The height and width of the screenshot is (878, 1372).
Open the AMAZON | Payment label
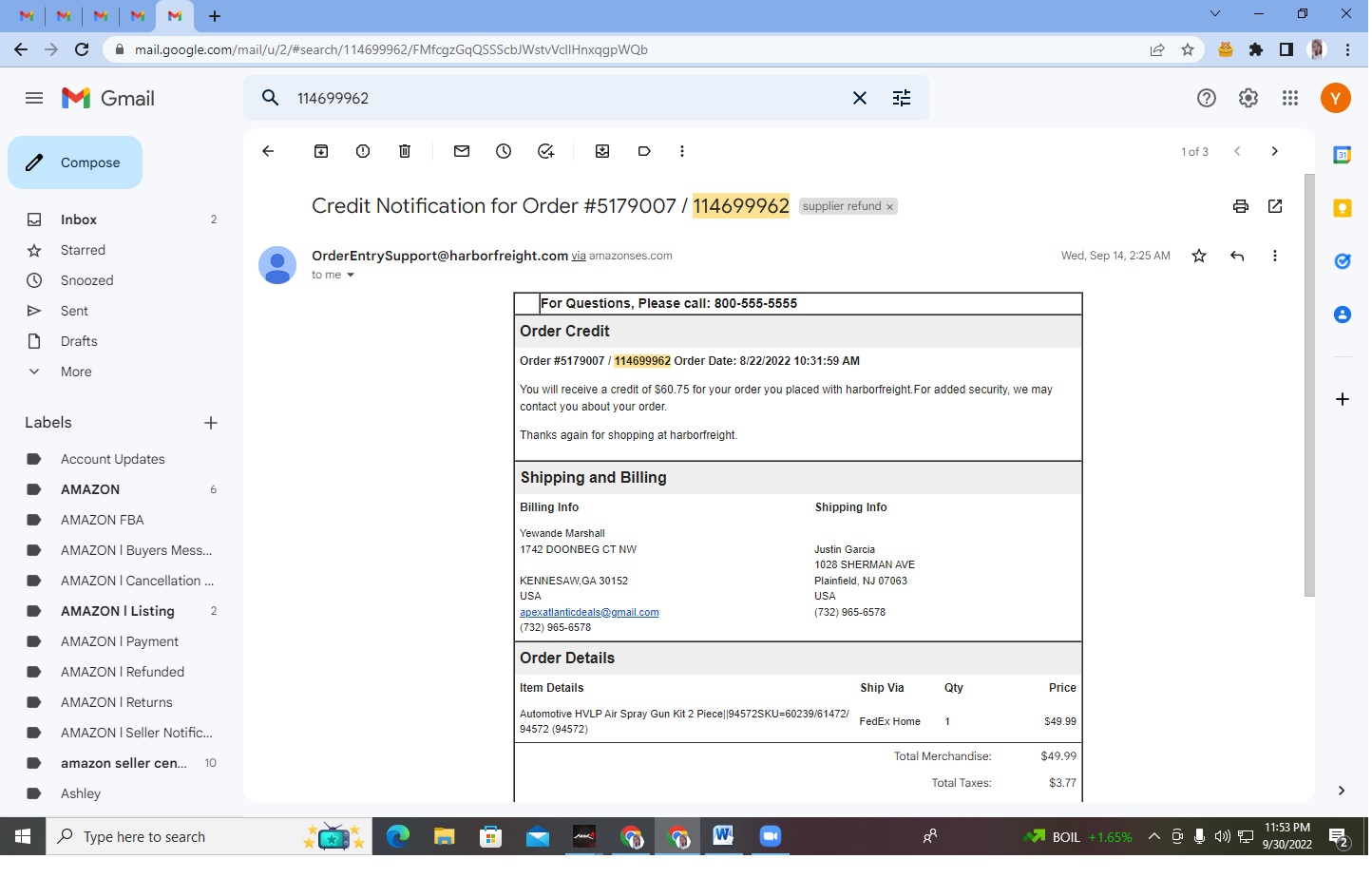click(122, 641)
